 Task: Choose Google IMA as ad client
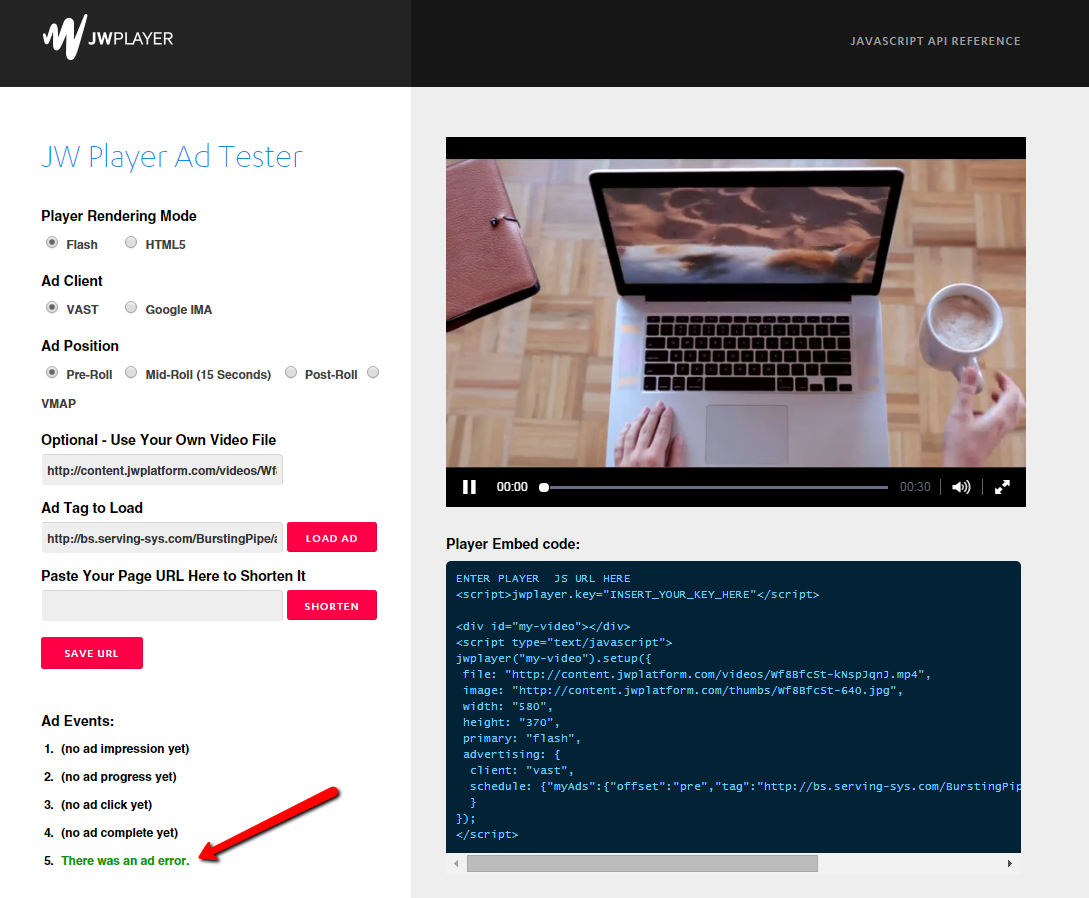tap(131, 307)
